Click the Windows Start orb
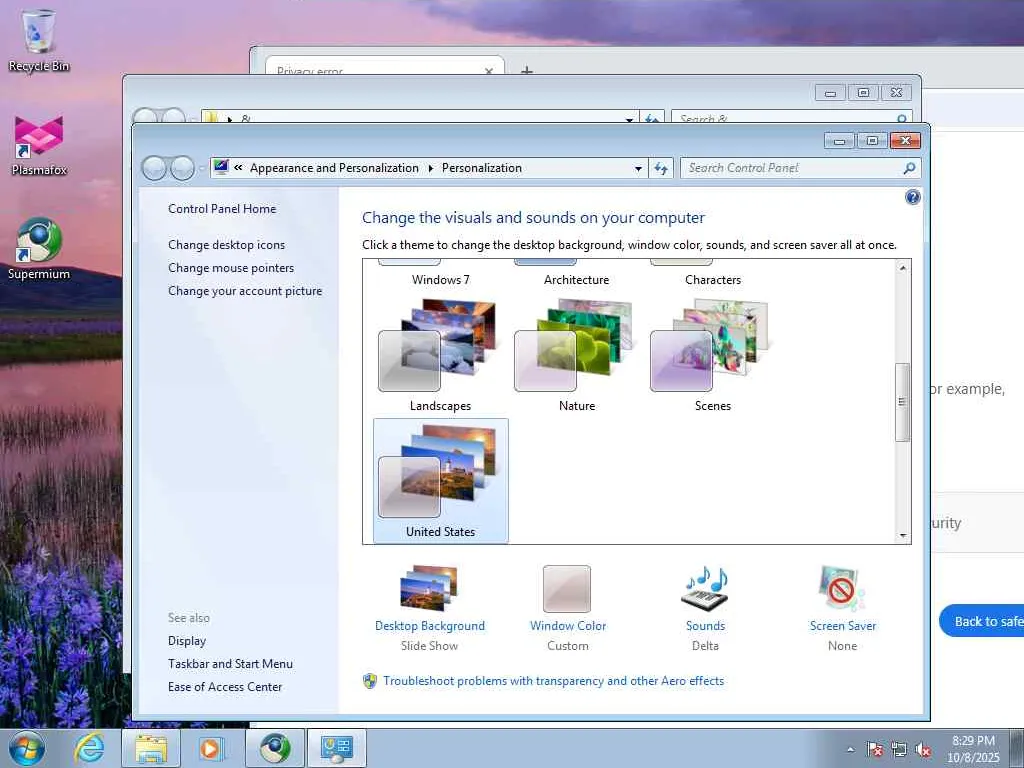 (27, 748)
